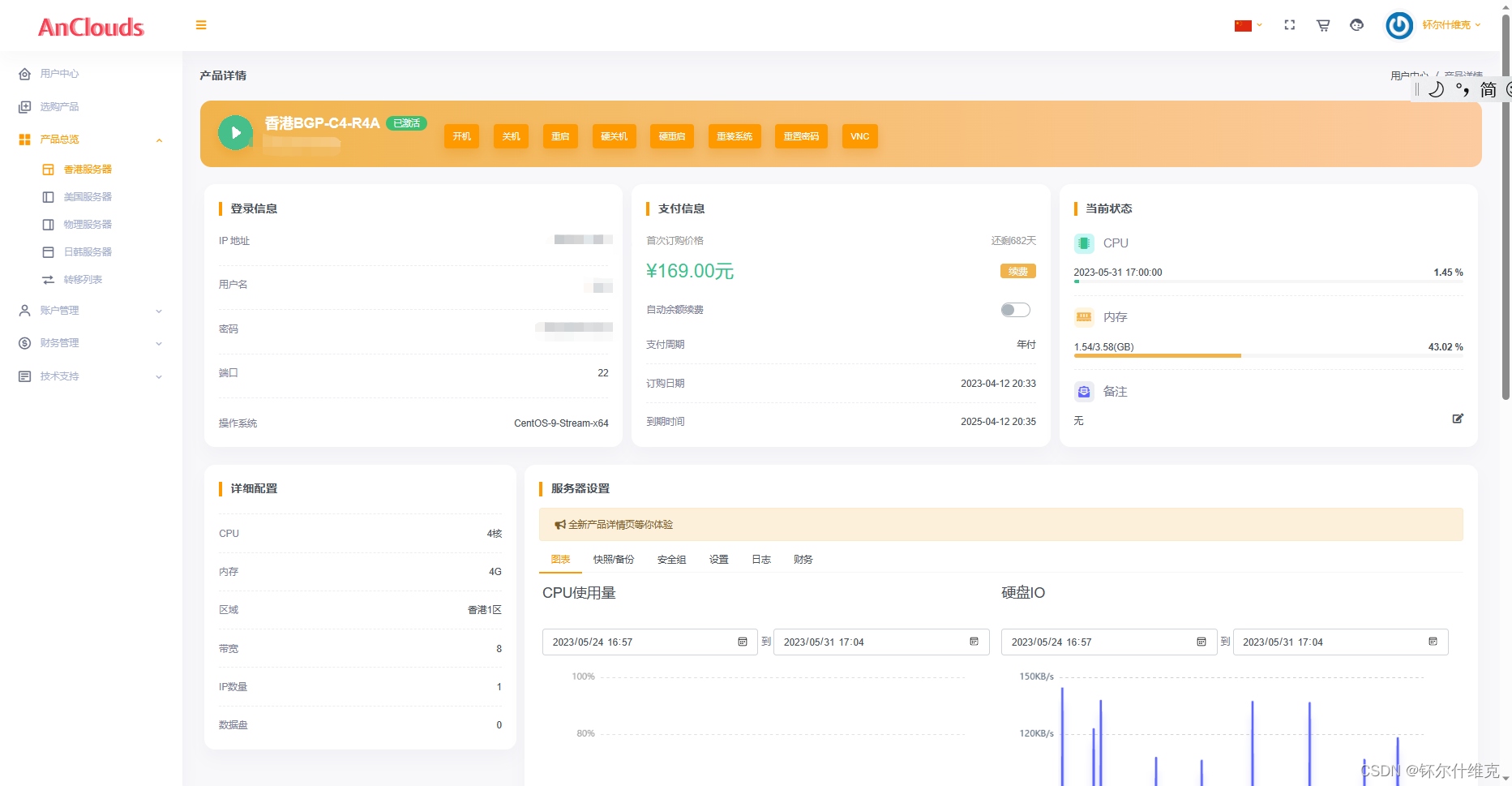Screen dimensions: 1512x786
Task: Click the CentOS-9-Stream-x64 value
Action: click(x=561, y=423)
